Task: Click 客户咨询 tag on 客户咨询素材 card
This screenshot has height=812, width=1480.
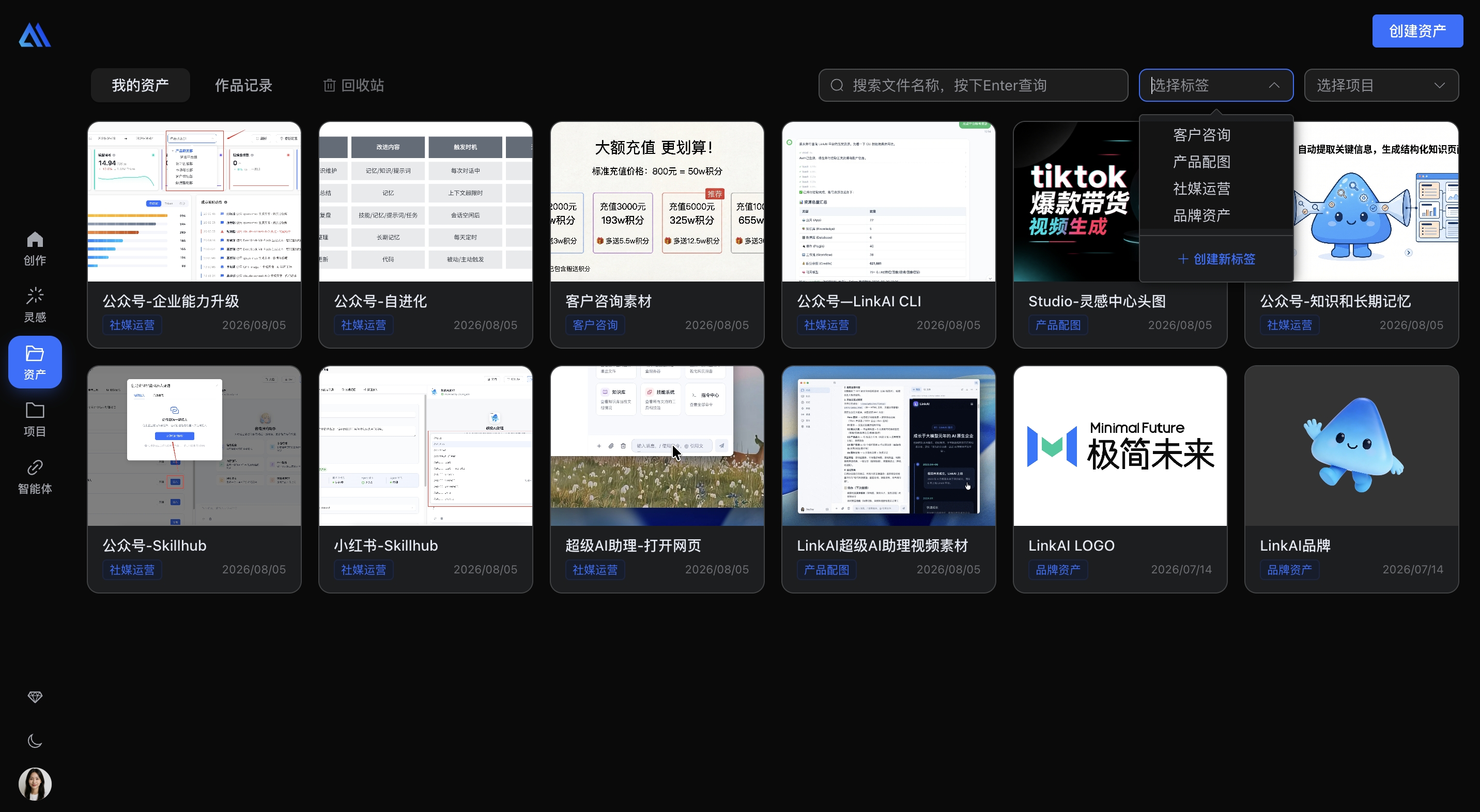Action: click(x=595, y=325)
